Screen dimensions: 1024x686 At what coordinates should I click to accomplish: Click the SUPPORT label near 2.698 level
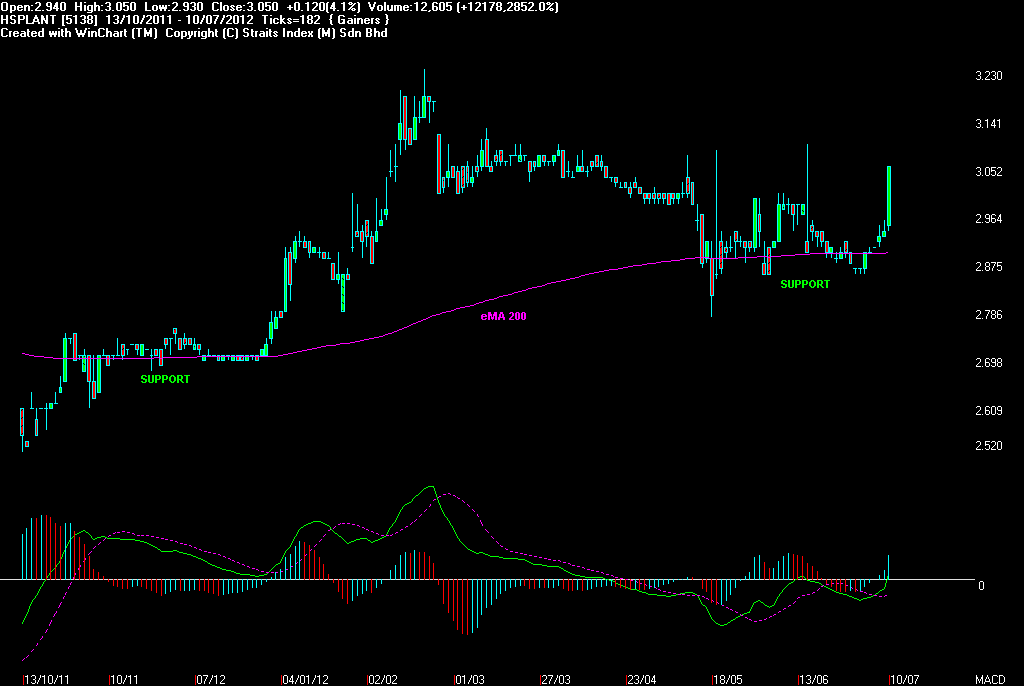coord(165,379)
